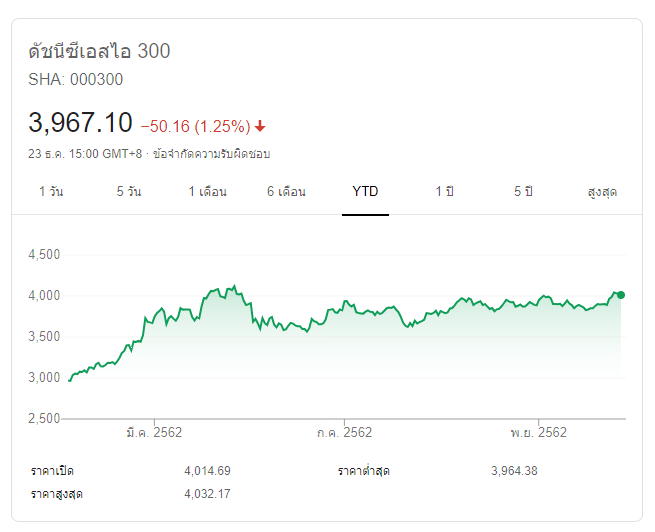Select the สูงสุด max range tab
The width and height of the screenshot is (655, 532).
click(x=602, y=191)
